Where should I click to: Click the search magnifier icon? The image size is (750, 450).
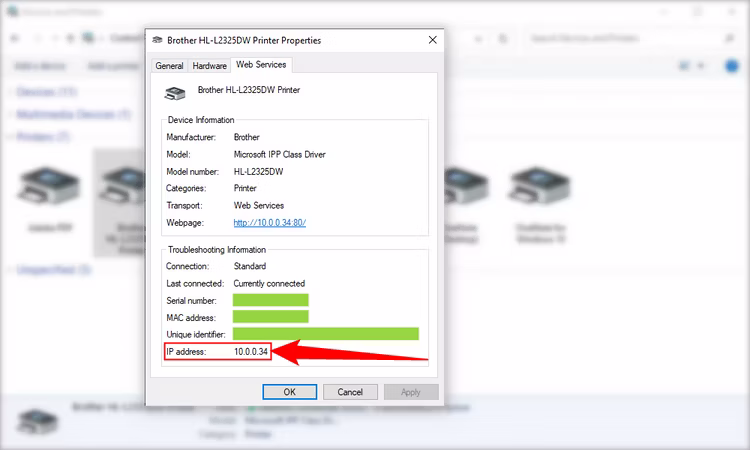(x=729, y=38)
